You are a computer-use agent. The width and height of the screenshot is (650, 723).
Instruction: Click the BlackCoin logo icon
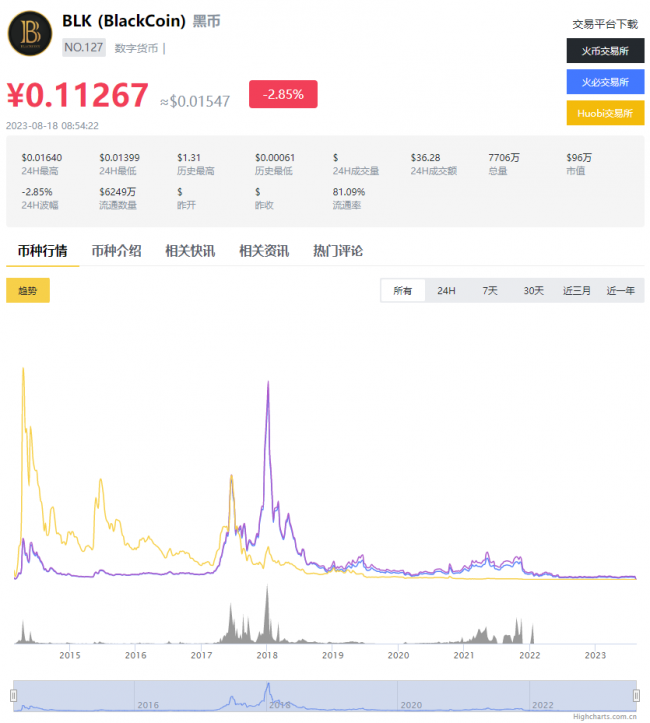pyautogui.click(x=30, y=34)
